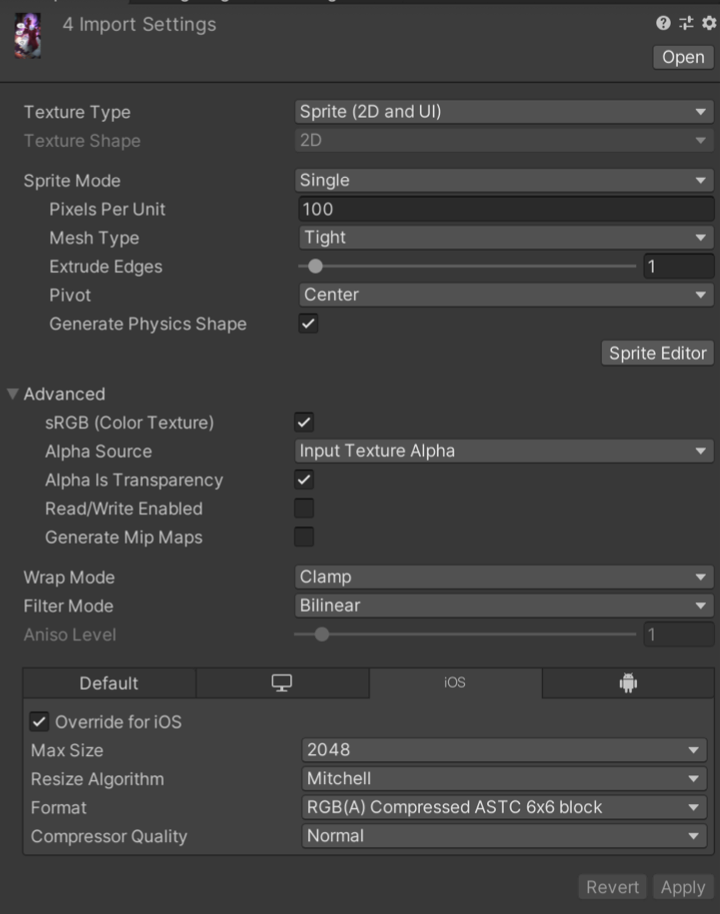The height and width of the screenshot is (914, 720).
Task: Switch to the Standalone monitor platform tab
Action: click(x=282, y=683)
